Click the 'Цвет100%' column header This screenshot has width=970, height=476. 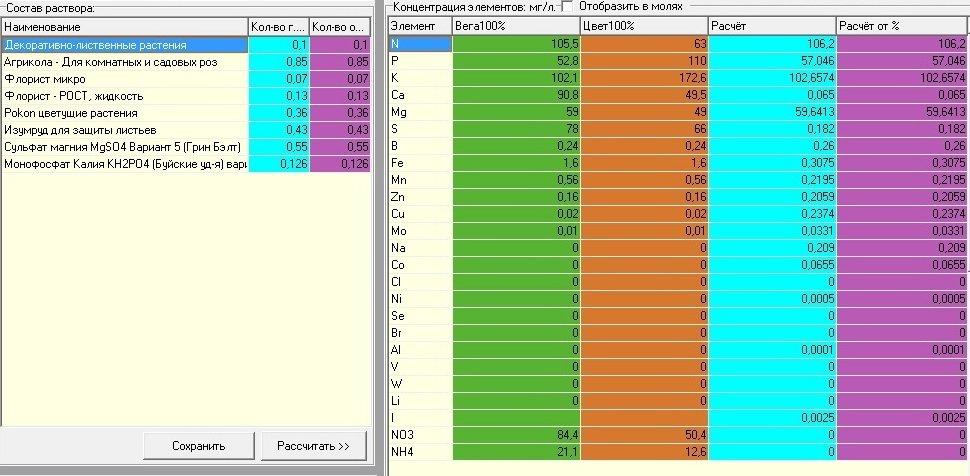644,26
